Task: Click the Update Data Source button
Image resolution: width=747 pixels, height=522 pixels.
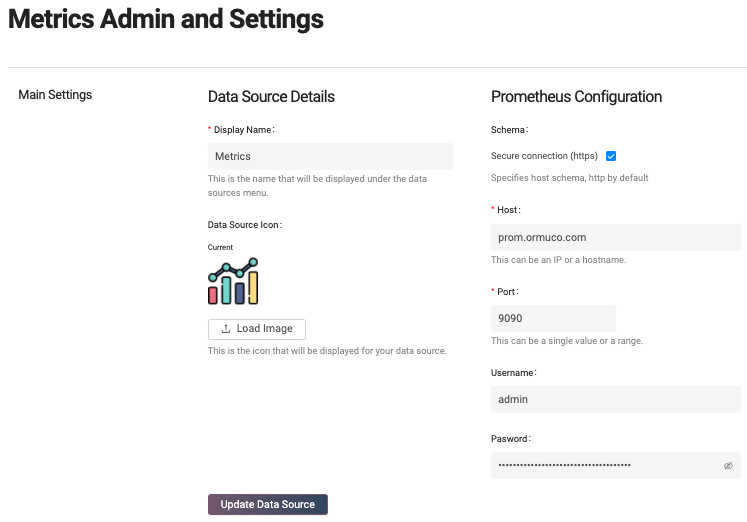Action: (267, 504)
